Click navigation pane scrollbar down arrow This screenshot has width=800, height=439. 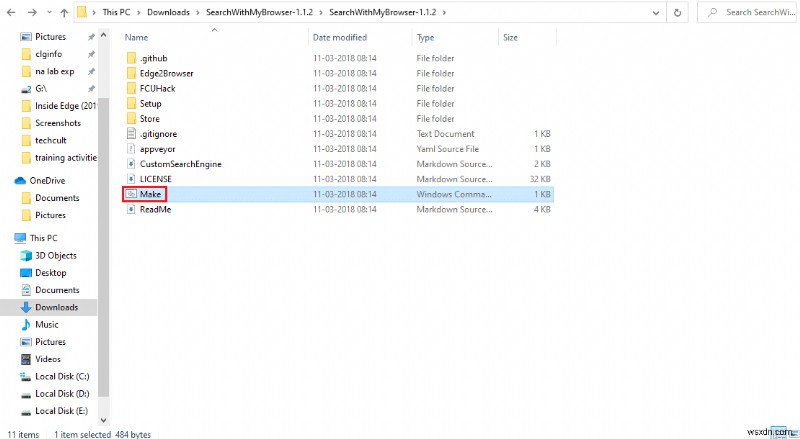coord(104,421)
